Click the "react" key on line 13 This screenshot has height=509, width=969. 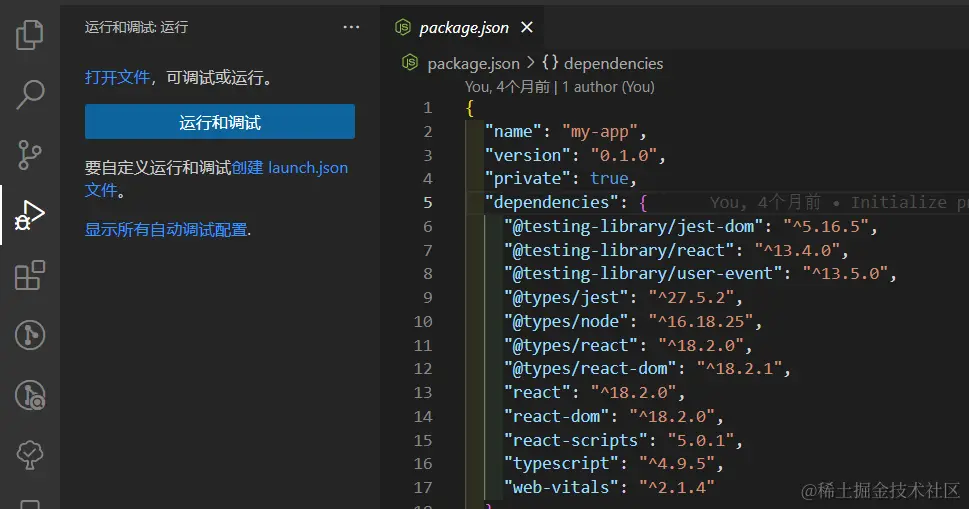[x=537, y=392]
